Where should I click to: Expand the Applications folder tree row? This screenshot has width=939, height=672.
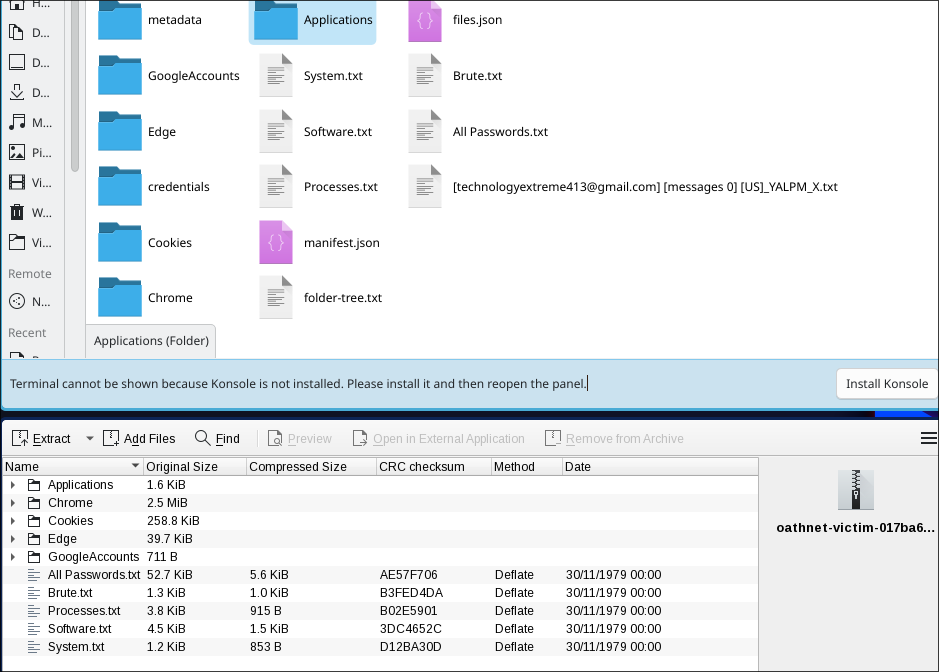coord(13,485)
